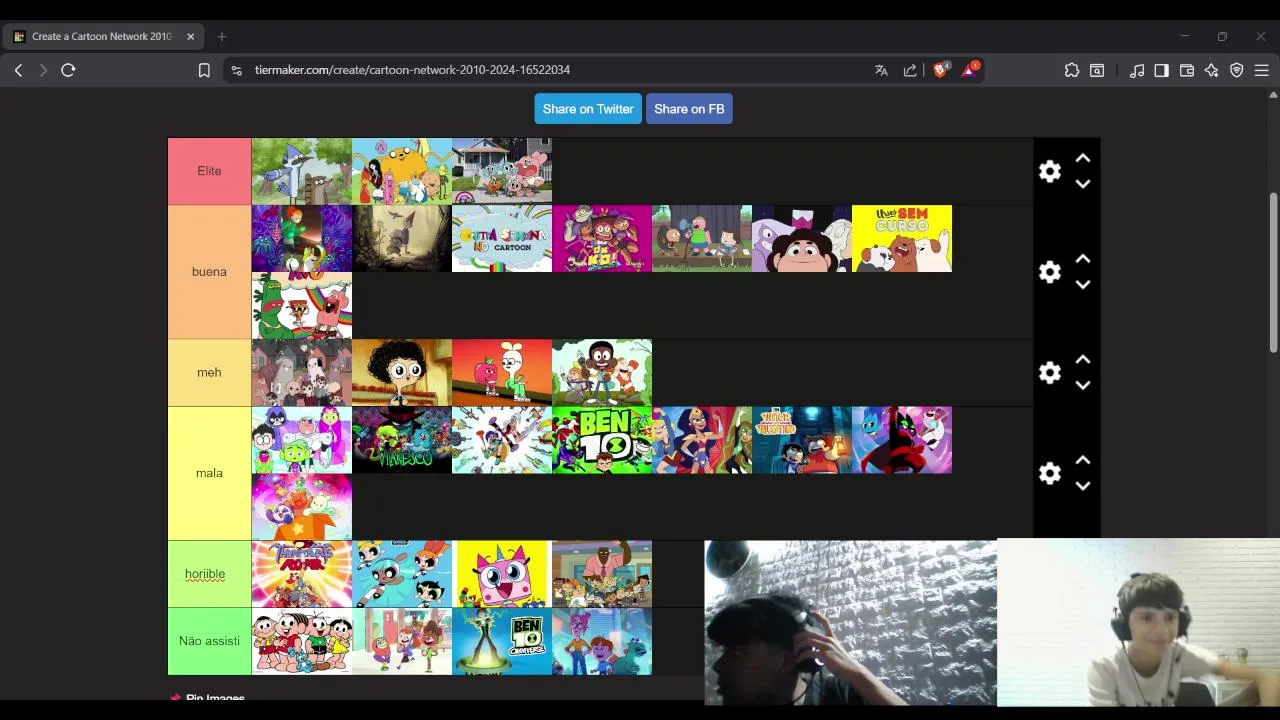
Task: Move the mala row down
Action: coord(1083,486)
